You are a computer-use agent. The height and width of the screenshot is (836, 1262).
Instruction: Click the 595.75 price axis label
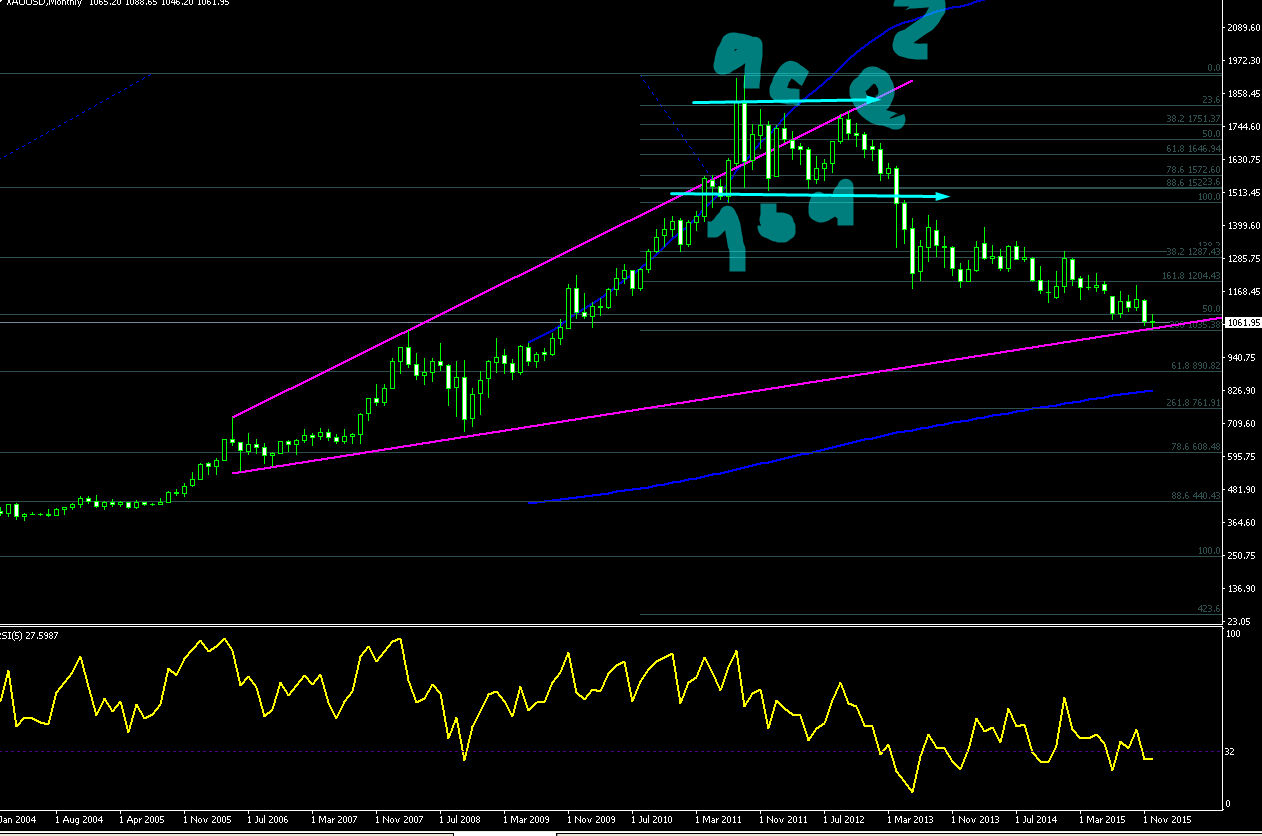(x=1244, y=457)
